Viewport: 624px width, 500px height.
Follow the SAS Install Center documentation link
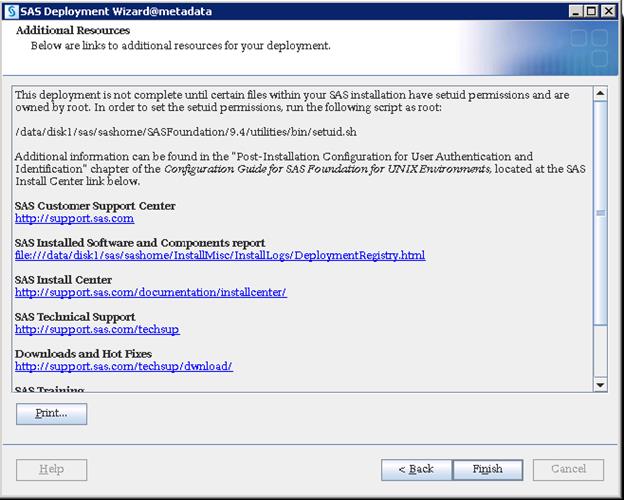click(151, 293)
